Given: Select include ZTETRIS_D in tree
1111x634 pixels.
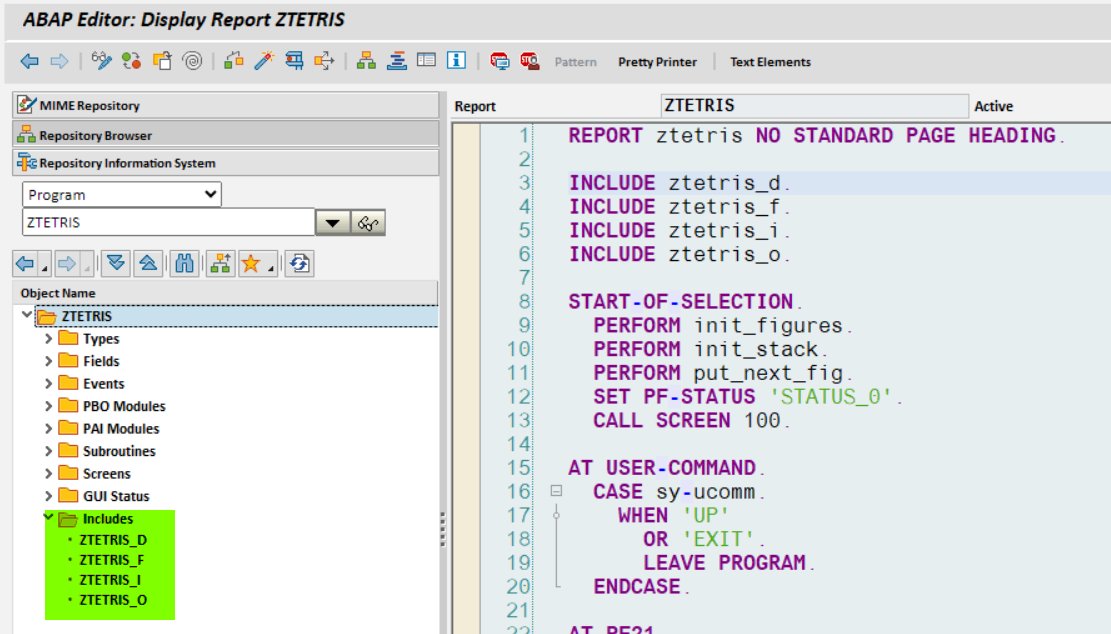Looking at the screenshot, I should 113,540.
